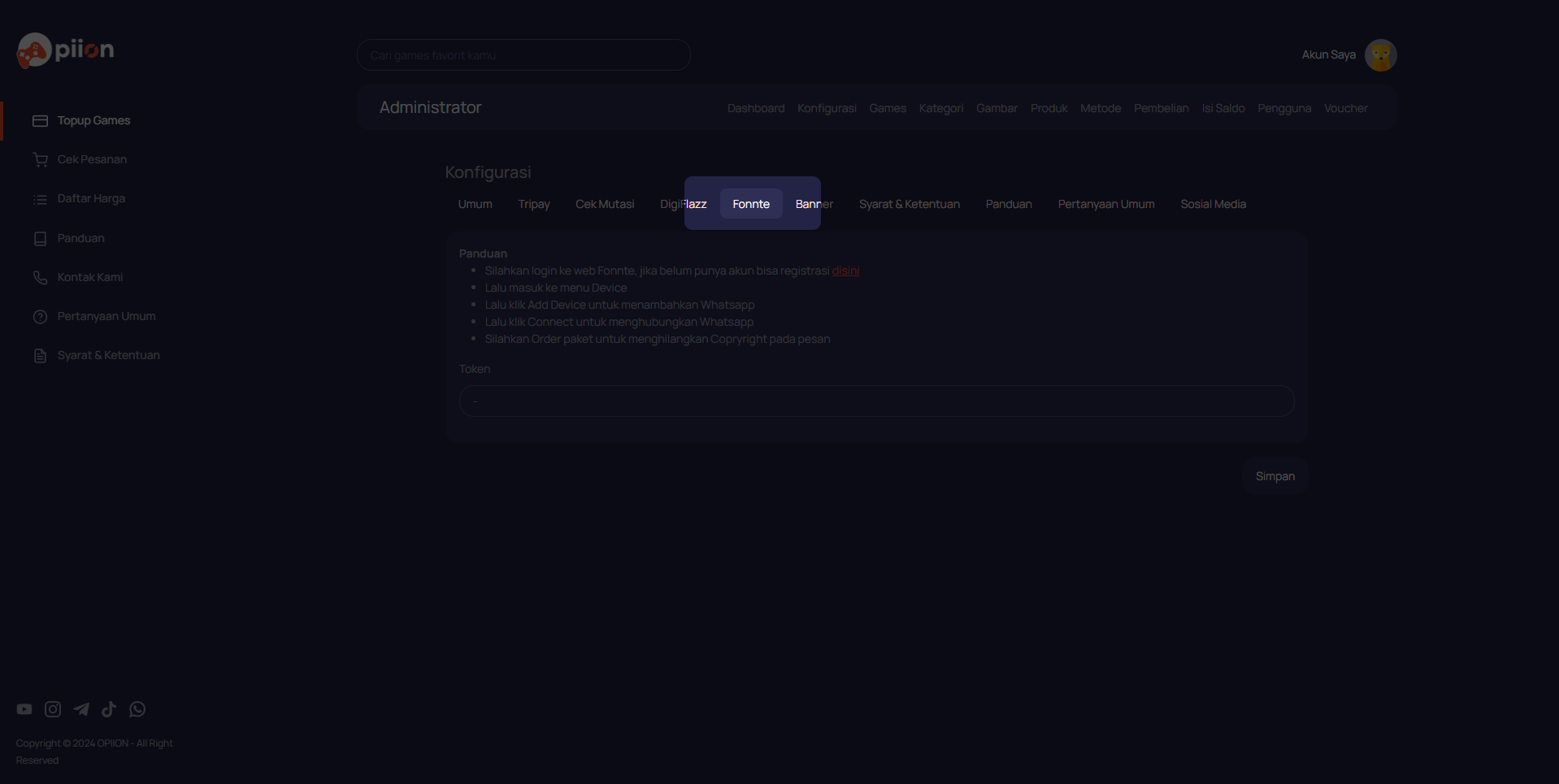Open Voucher in admin menu
This screenshot has width=1559, height=784.
pos(1346,108)
